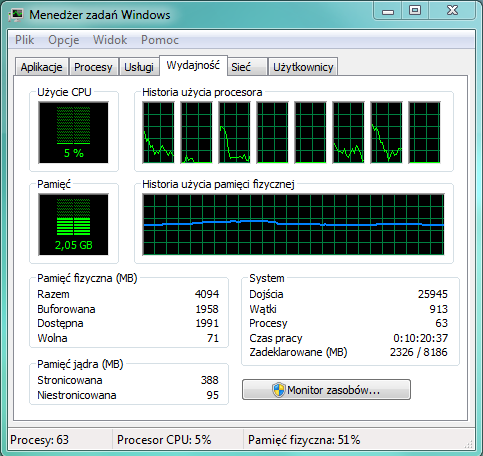The width and height of the screenshot is (483, 456).
Task: Click the Buforowana value 1958
Action: pos(207,309)
